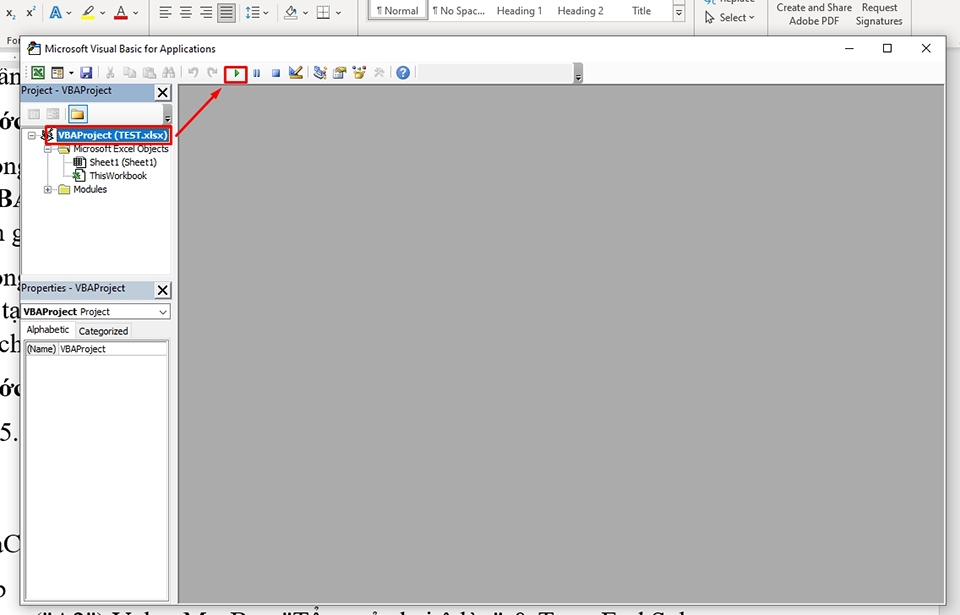
Task: Open the Borders dropdown arrow in Word
Action: (339, 12)
